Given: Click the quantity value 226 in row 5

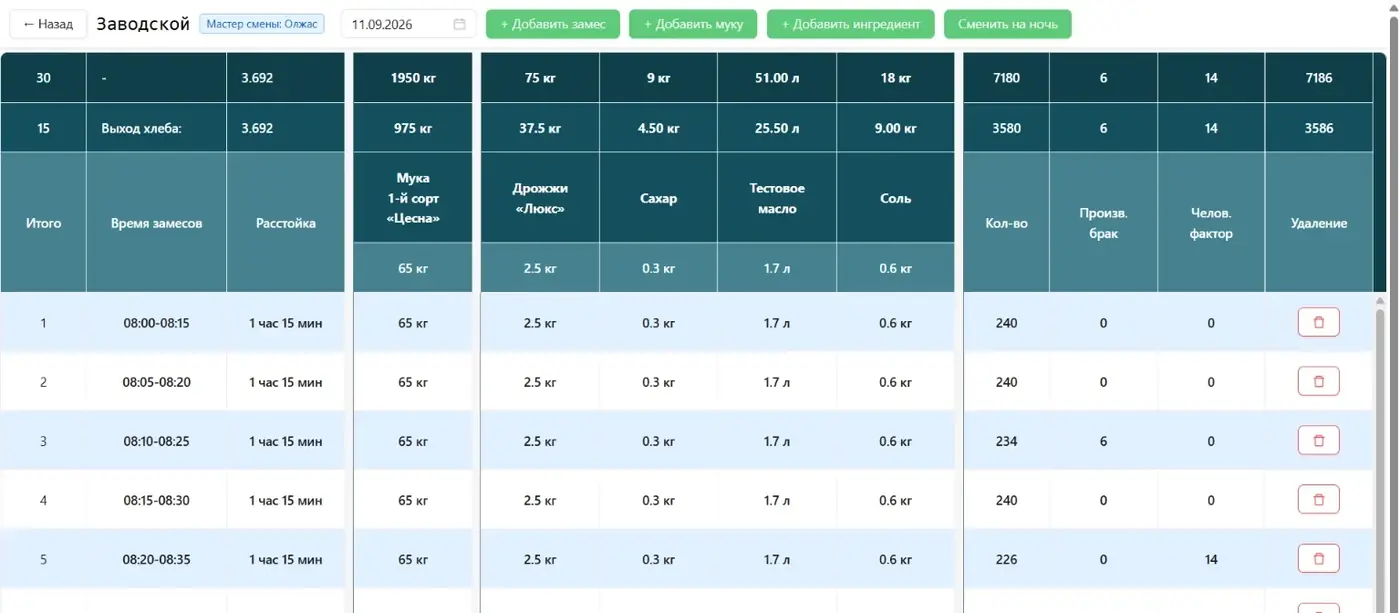Looking at the screenshot, I should tap(1006, 559).
